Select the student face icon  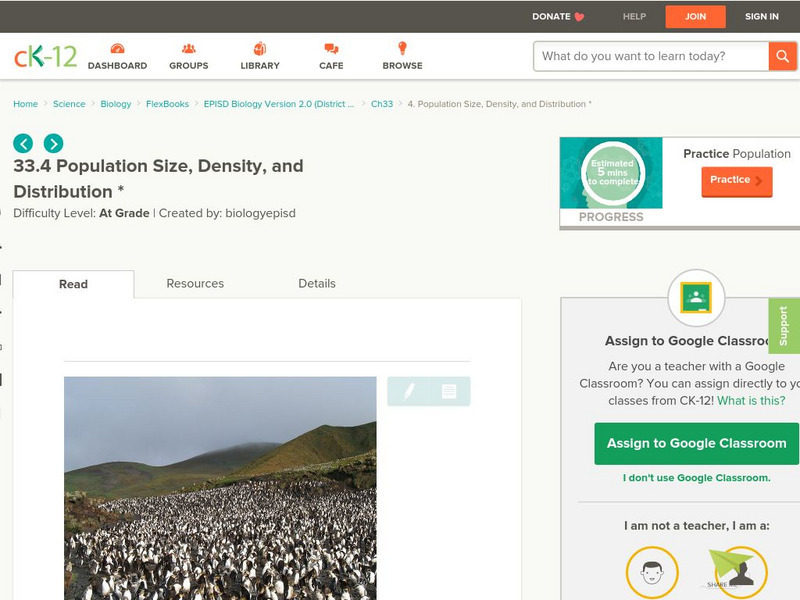(652, 572)
